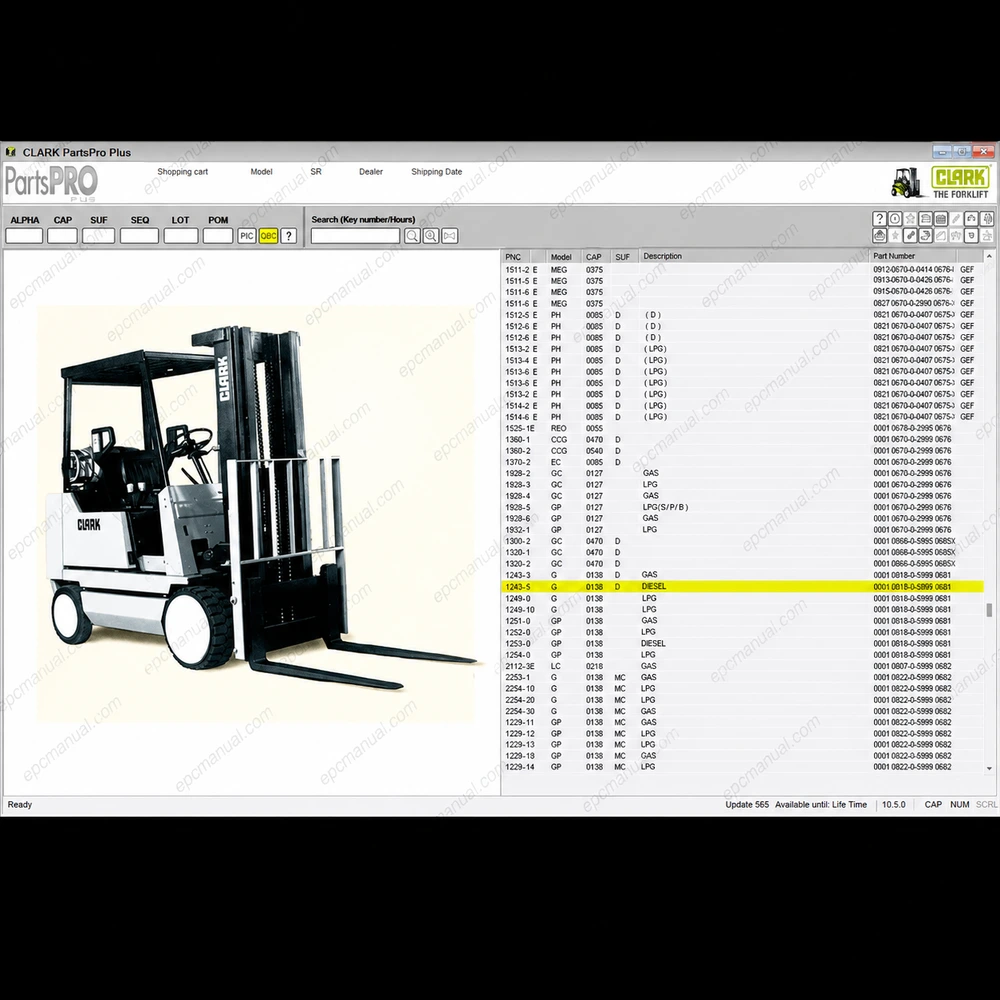Viewport: 1000px width, 1000px height.
Task: Sort by the Description column header
Action: pyautogui.click(x=754, y=256)
